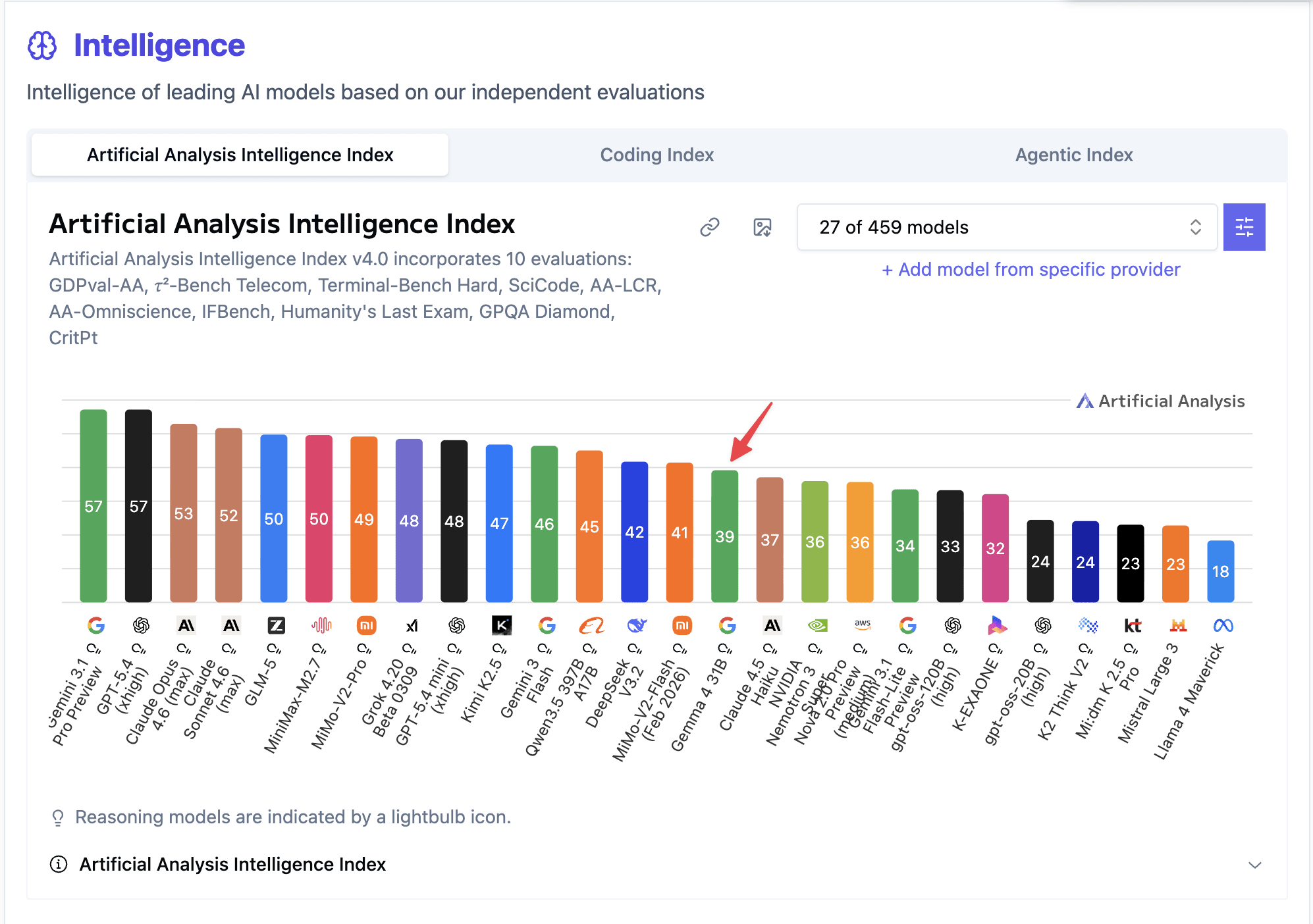Click the Meta logo under Llama 4 Maverick
The height and width of the screenshot is (924, 1313).
[x=1223, y=625]
